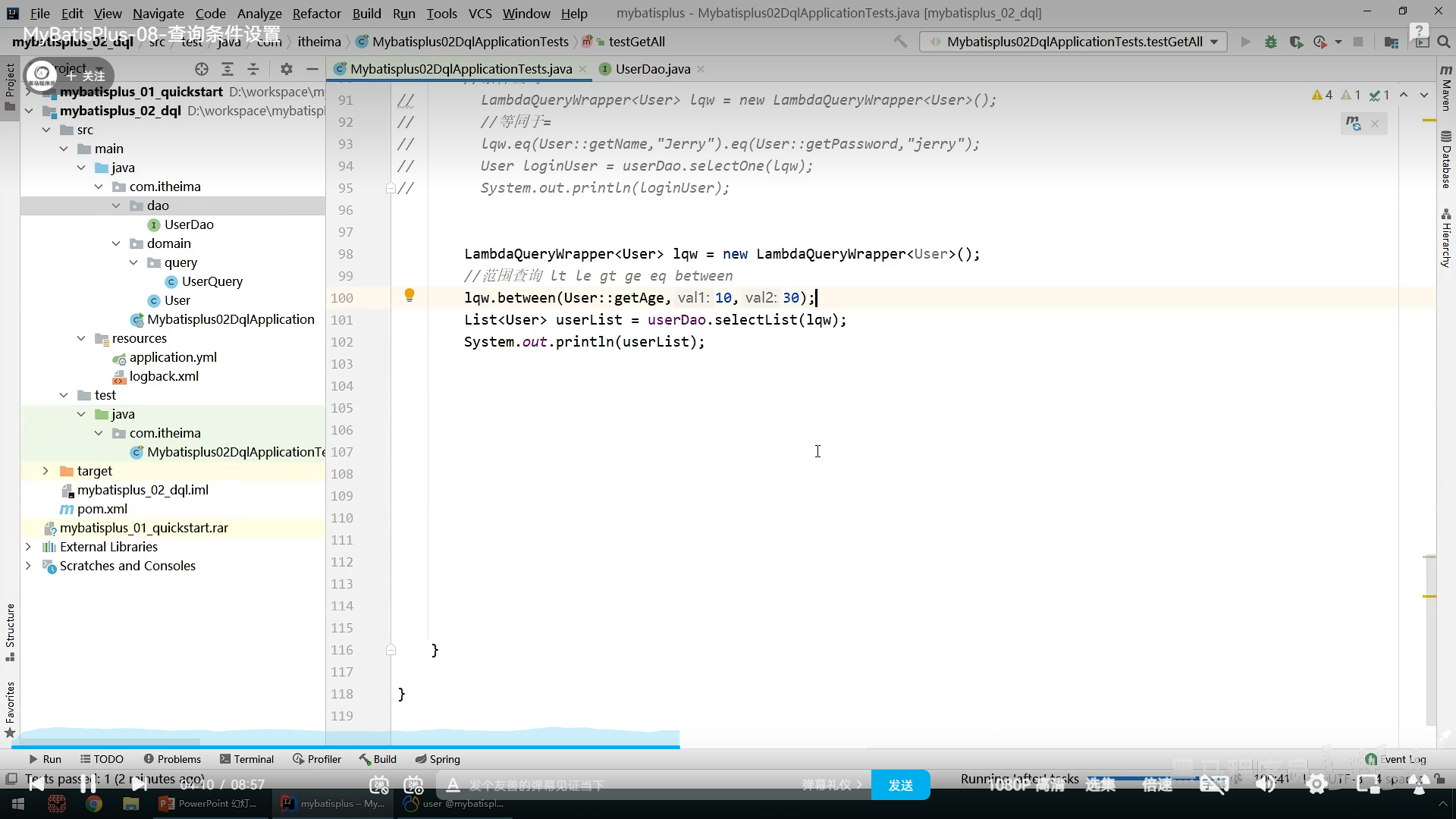
Task: Pause the video playback
Action: [88, 785]
